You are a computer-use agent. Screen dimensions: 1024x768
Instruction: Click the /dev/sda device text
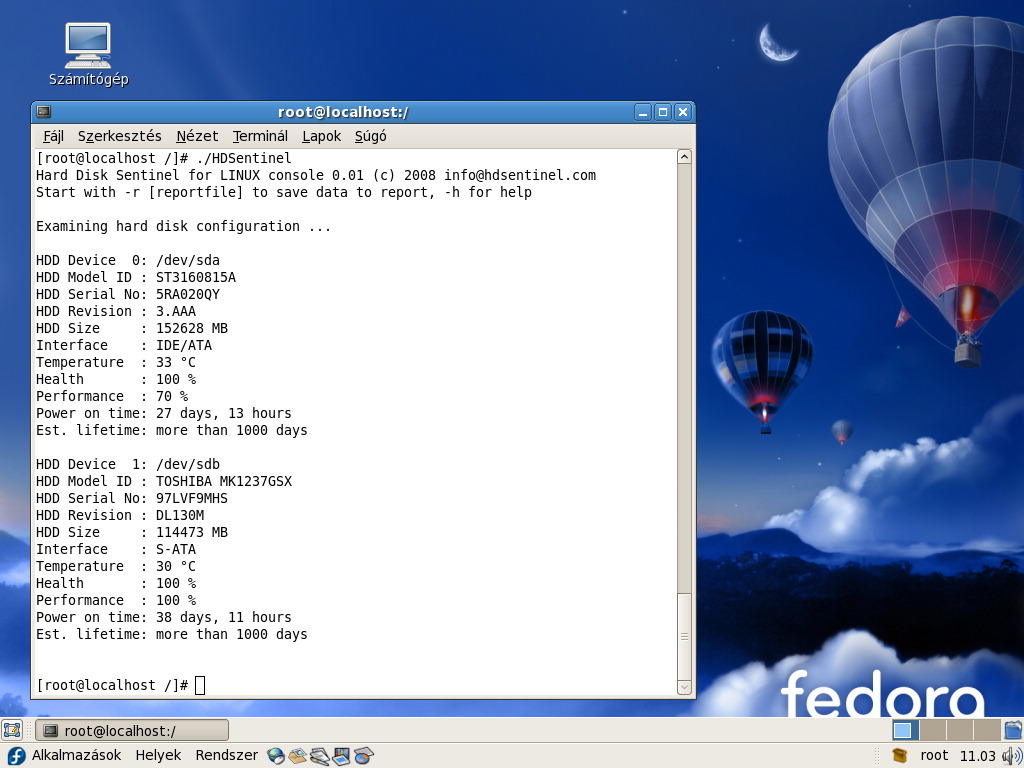point(188,260)
